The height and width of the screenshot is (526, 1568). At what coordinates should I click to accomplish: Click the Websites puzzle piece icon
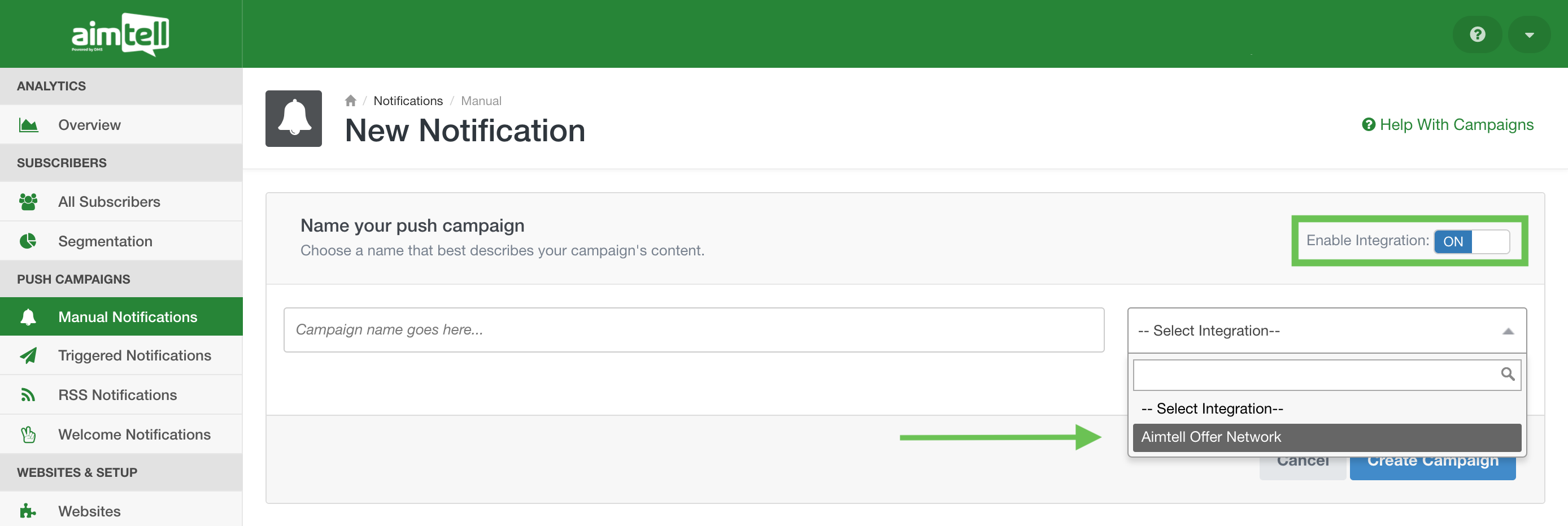28,511
